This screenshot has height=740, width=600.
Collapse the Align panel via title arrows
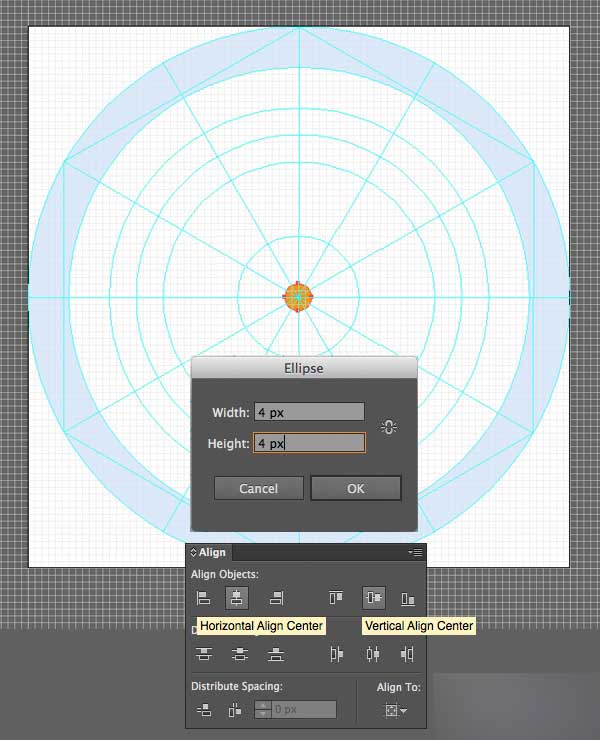(193, 552)
